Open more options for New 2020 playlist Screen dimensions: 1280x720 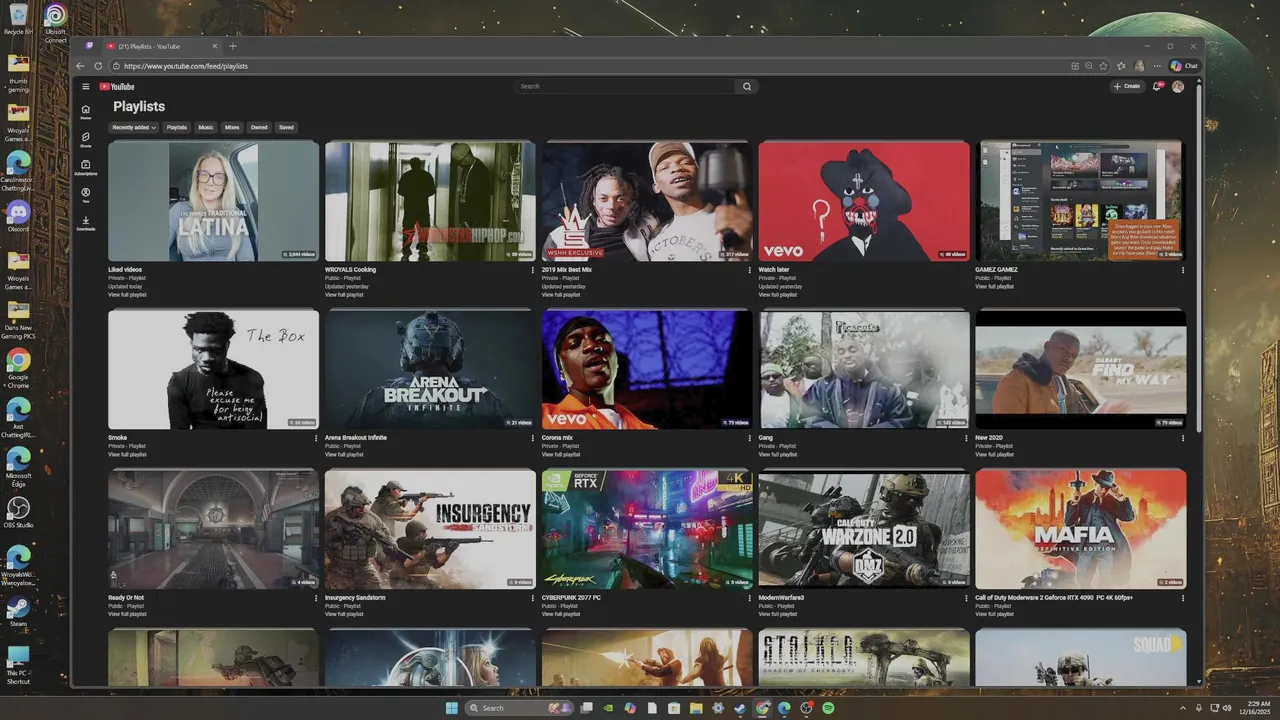pos(1183,438)
